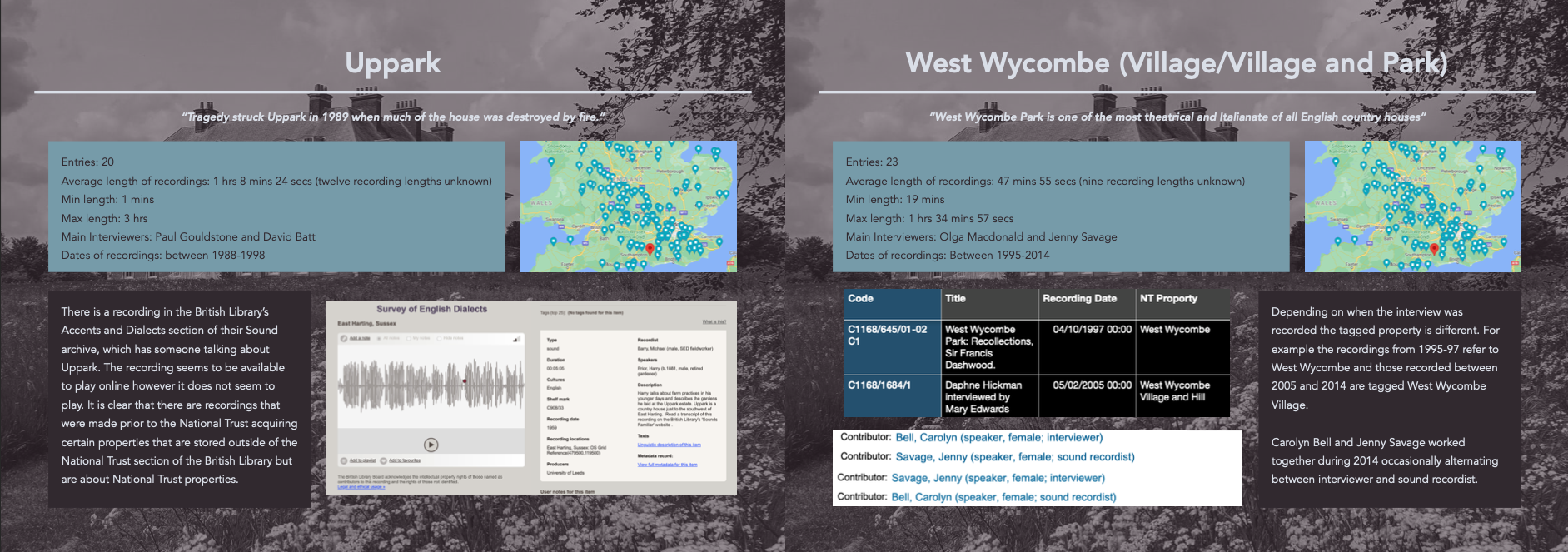The image size is (1568, 552).
Task: Click the Add to favourites icon
Action: pos(384,460)
